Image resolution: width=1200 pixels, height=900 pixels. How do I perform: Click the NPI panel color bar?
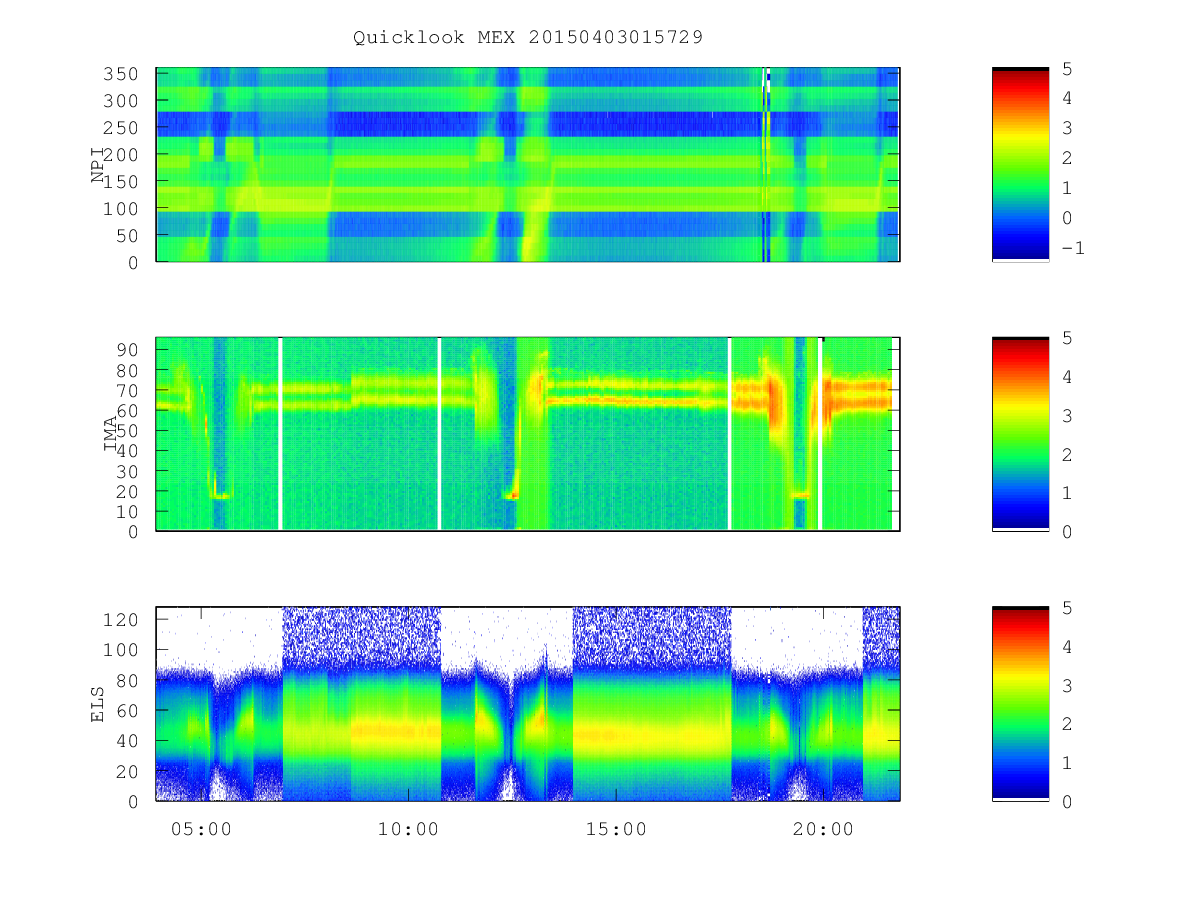point(1020,165)
